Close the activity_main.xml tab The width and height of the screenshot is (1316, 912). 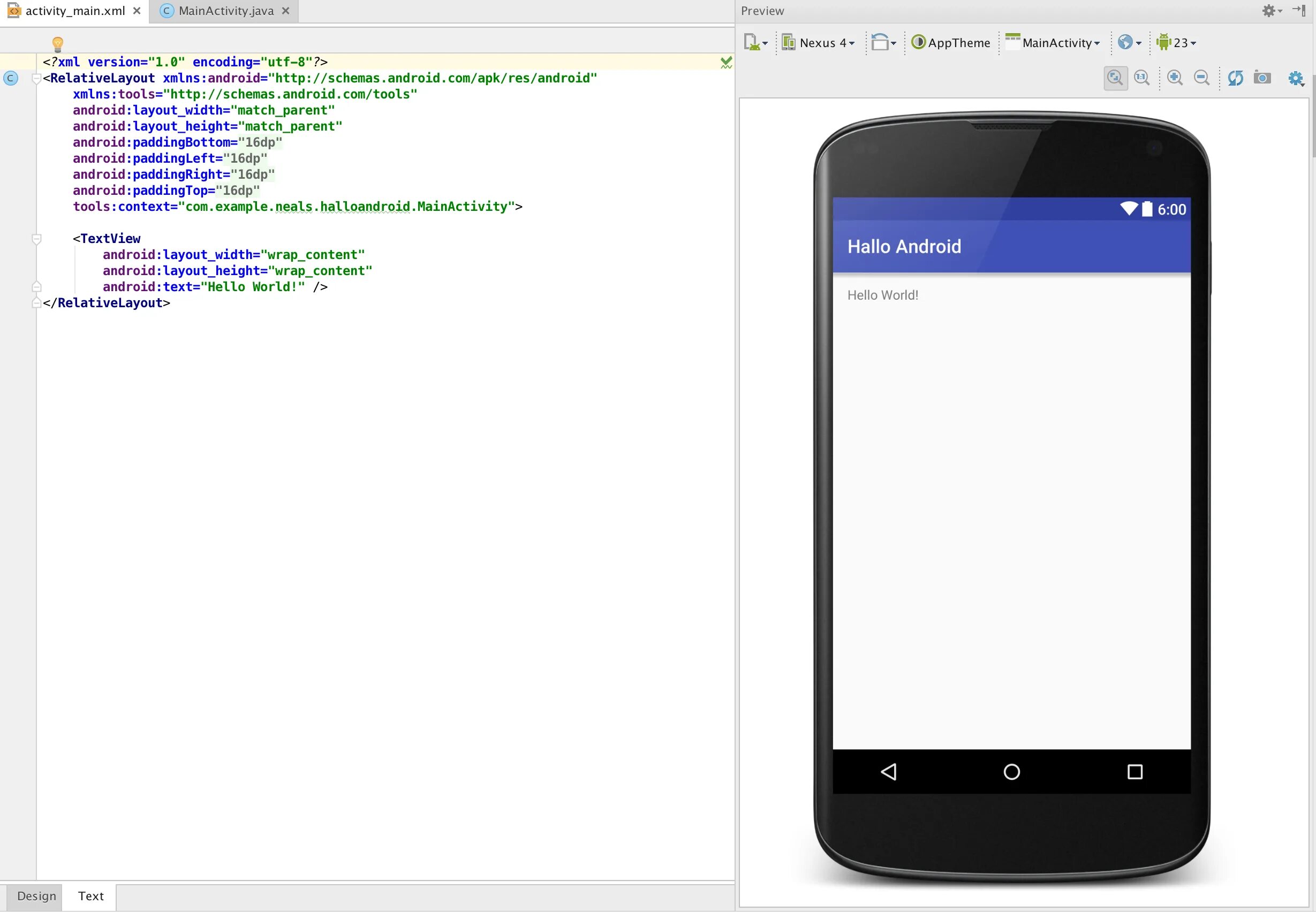click(137, 11)
